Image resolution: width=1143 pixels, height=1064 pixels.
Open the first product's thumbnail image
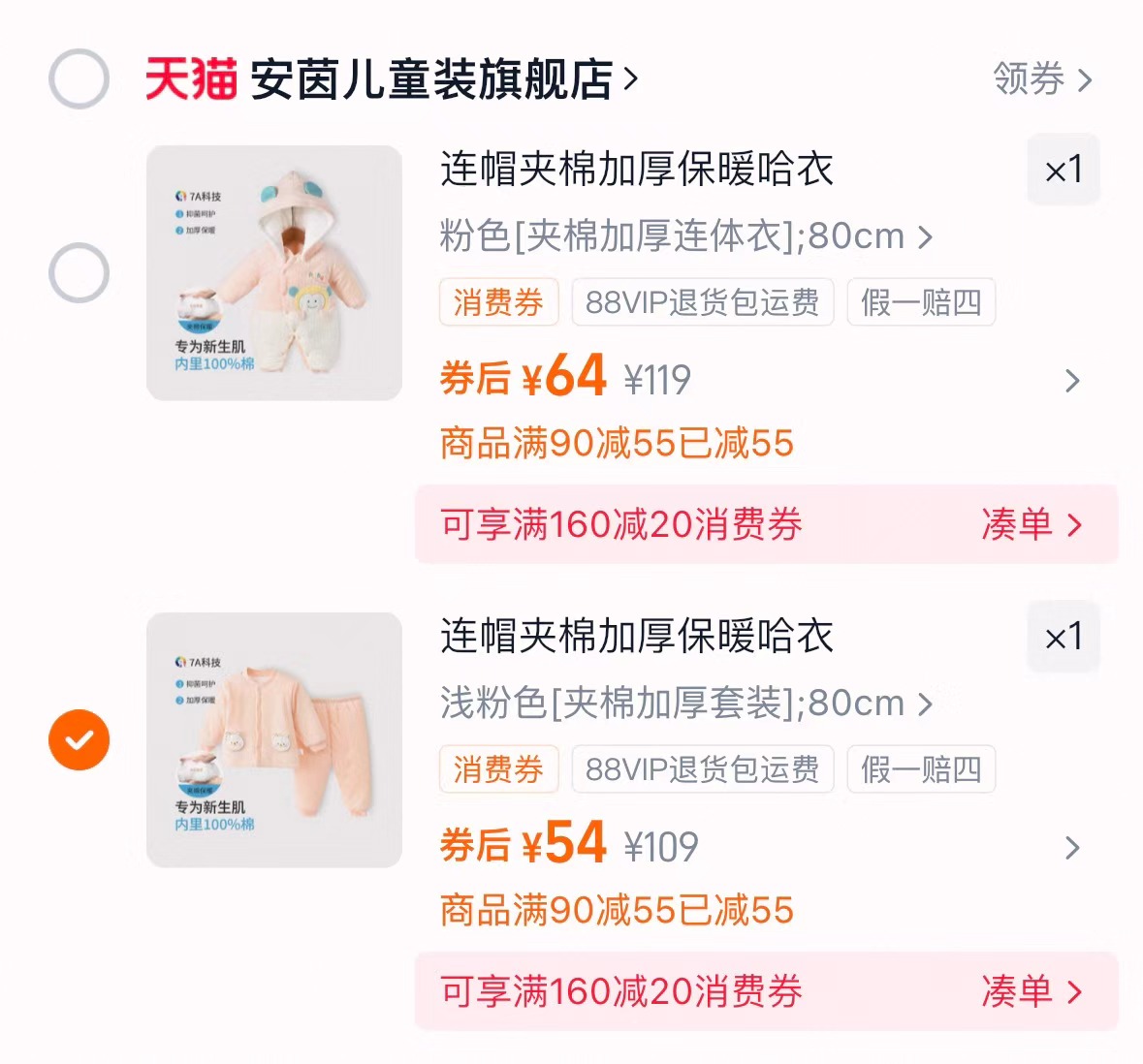coord(272,272)
